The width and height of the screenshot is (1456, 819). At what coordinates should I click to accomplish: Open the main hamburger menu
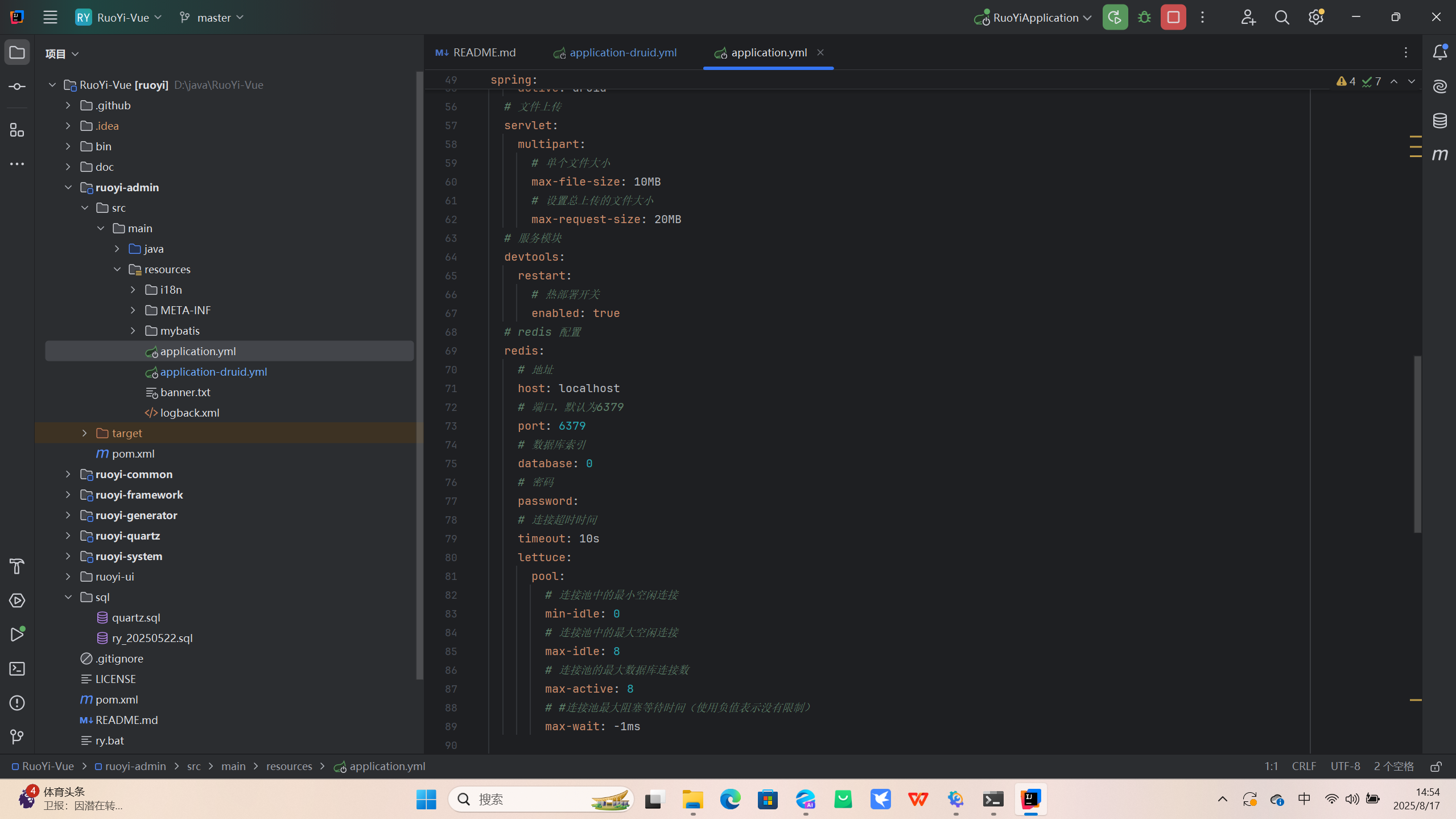coord(50,17)
